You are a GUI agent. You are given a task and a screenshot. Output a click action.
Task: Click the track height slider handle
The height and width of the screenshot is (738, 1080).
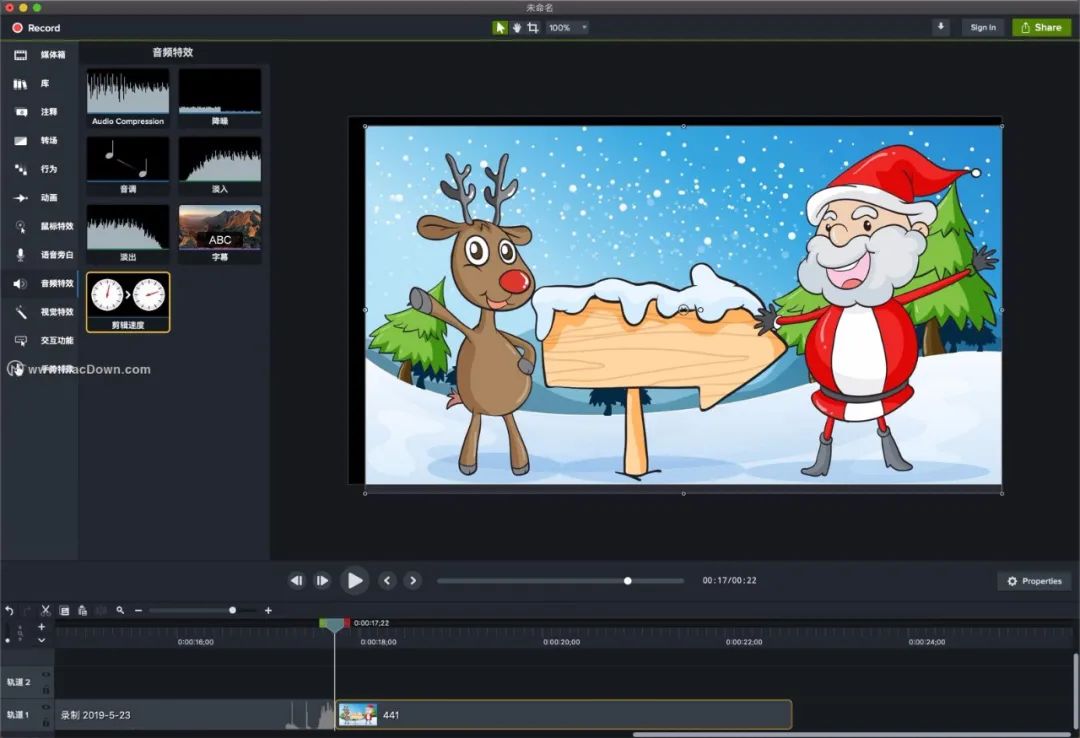tap(8, 640)
